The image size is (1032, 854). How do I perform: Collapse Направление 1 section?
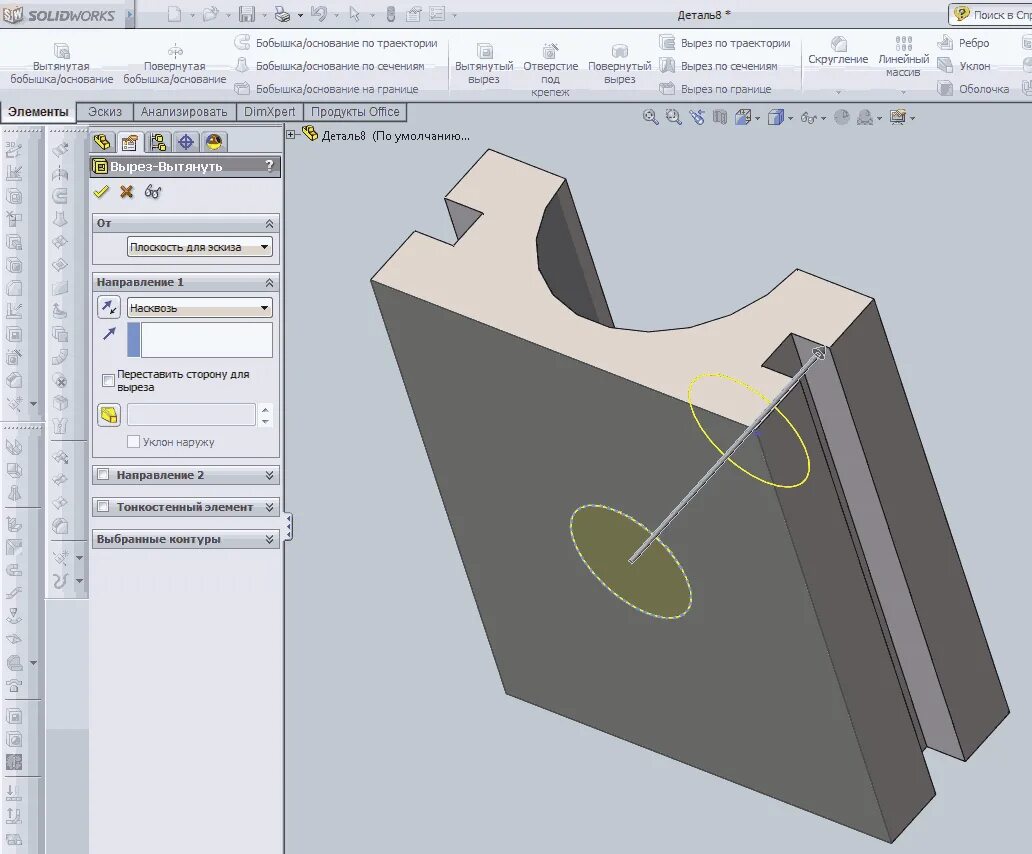click(269, 282)
